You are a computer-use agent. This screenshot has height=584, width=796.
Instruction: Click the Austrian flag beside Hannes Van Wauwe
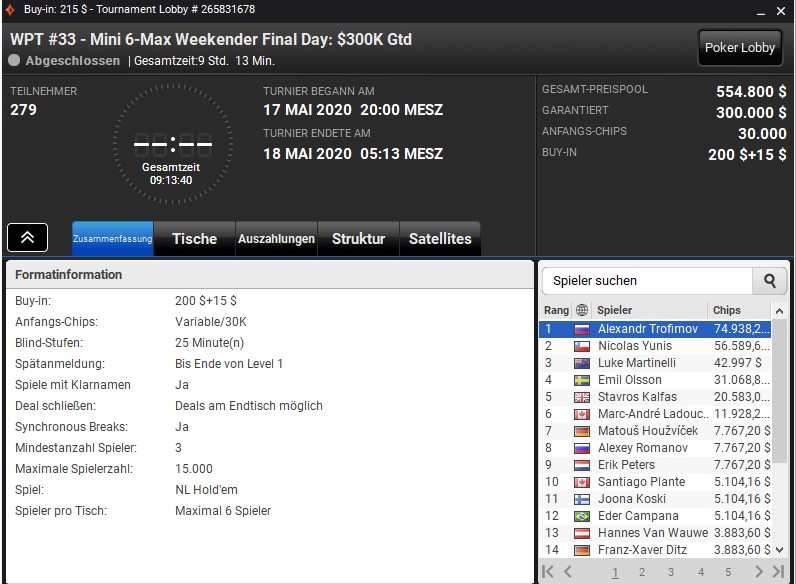[x=582, y=534]
